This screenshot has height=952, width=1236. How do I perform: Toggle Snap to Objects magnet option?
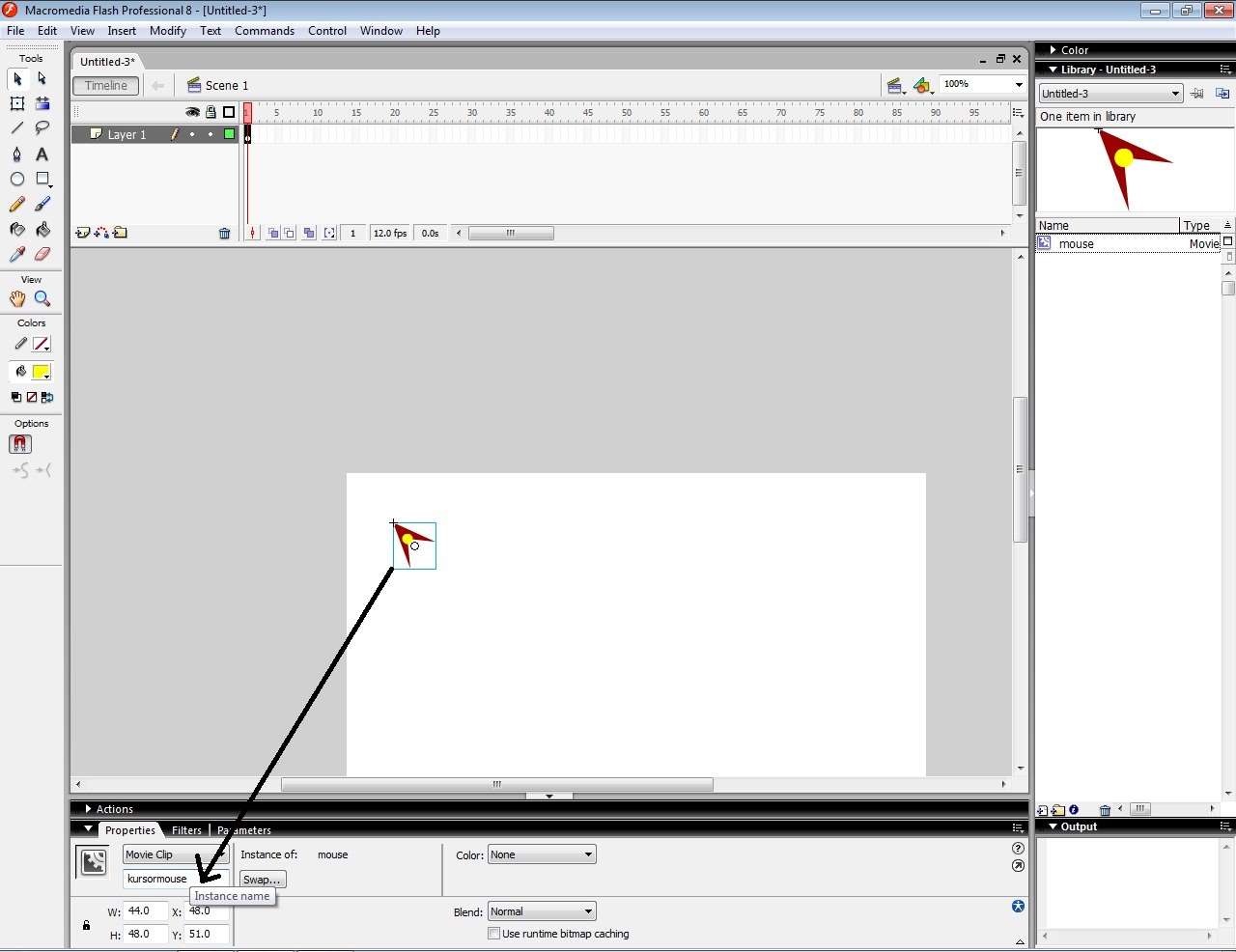20,444
